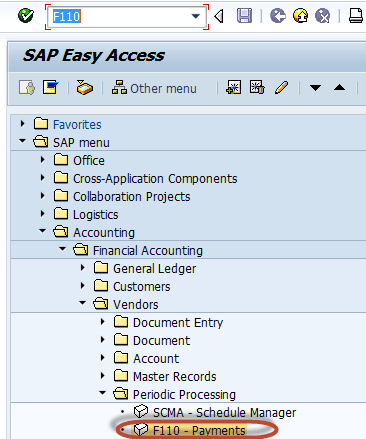Screen dimensions: 366x439
Task: Open the User menu icon
Action: pos(27,88)
